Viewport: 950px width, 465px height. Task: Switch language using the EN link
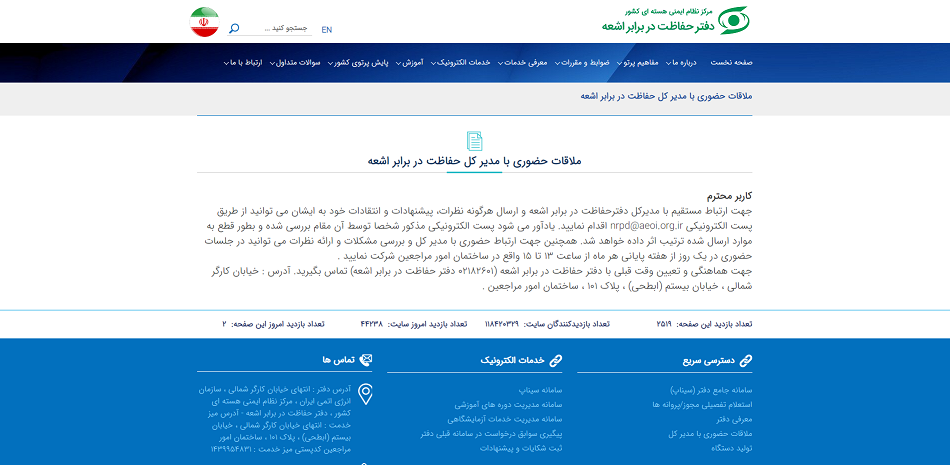[x=327, y=30]
